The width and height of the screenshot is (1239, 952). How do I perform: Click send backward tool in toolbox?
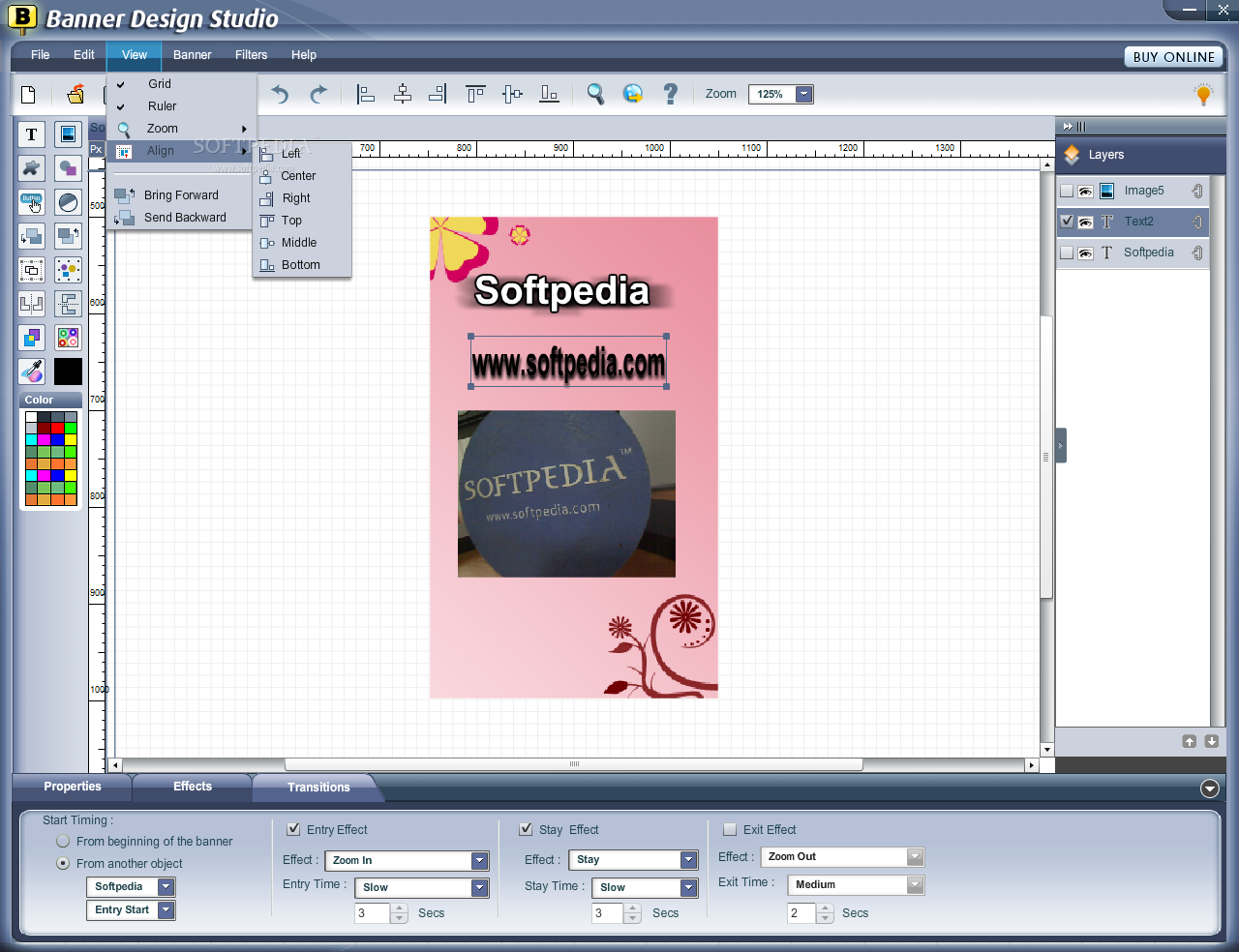[x=32, y=236]
